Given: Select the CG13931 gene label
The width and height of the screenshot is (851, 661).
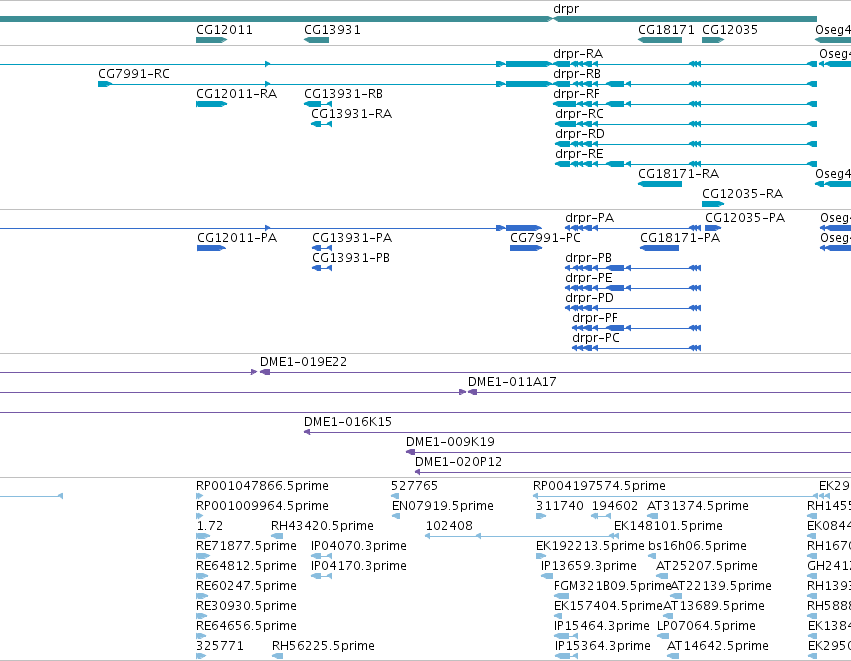Looking at the screenshot, I should pyautogui.click(x=332, y=30).
